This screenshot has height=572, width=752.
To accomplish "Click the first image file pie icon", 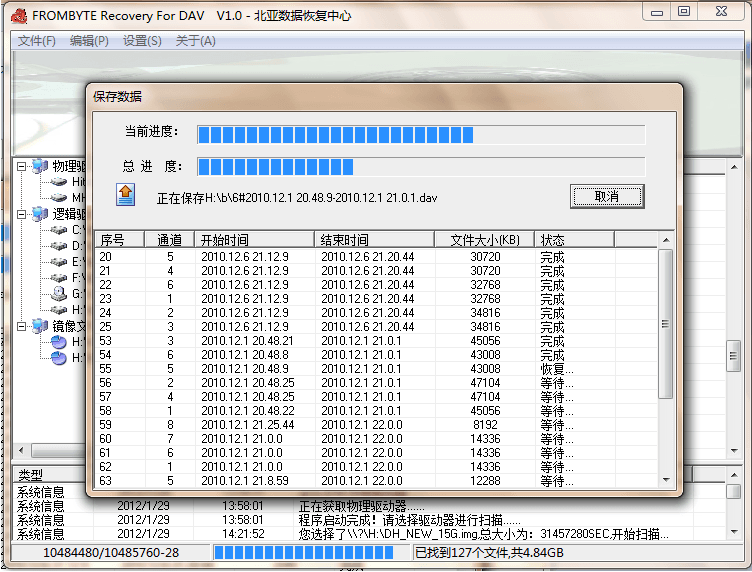I will (59, 342).
